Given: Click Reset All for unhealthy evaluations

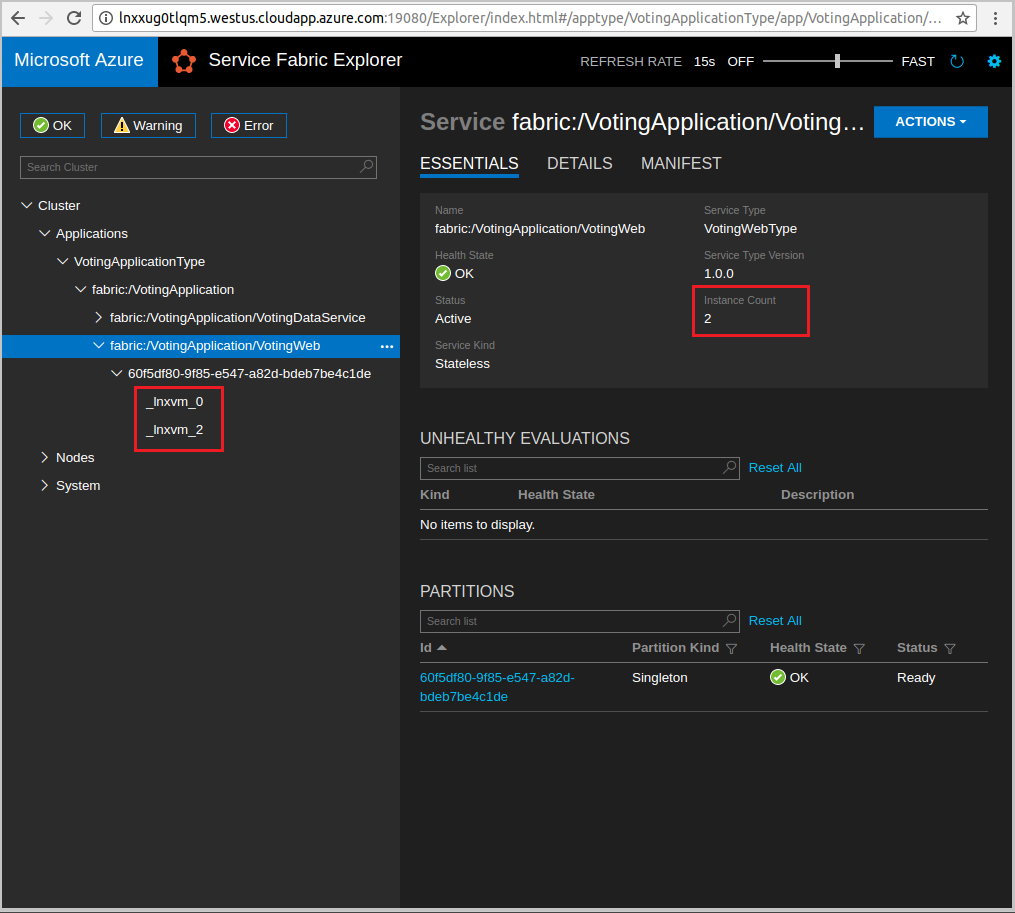Looking at the screenshot, I should point(775,468).
